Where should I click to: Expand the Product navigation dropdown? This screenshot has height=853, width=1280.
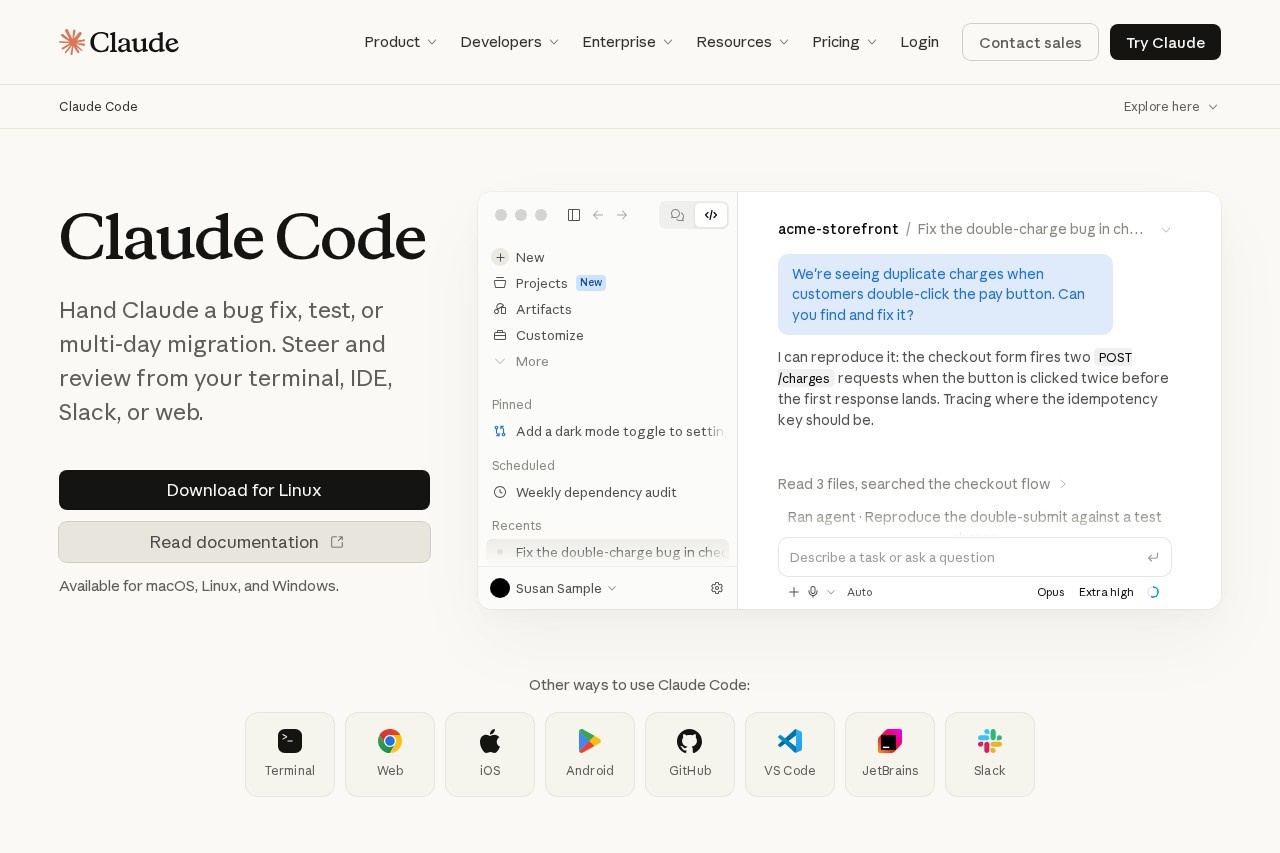[401, 42]
